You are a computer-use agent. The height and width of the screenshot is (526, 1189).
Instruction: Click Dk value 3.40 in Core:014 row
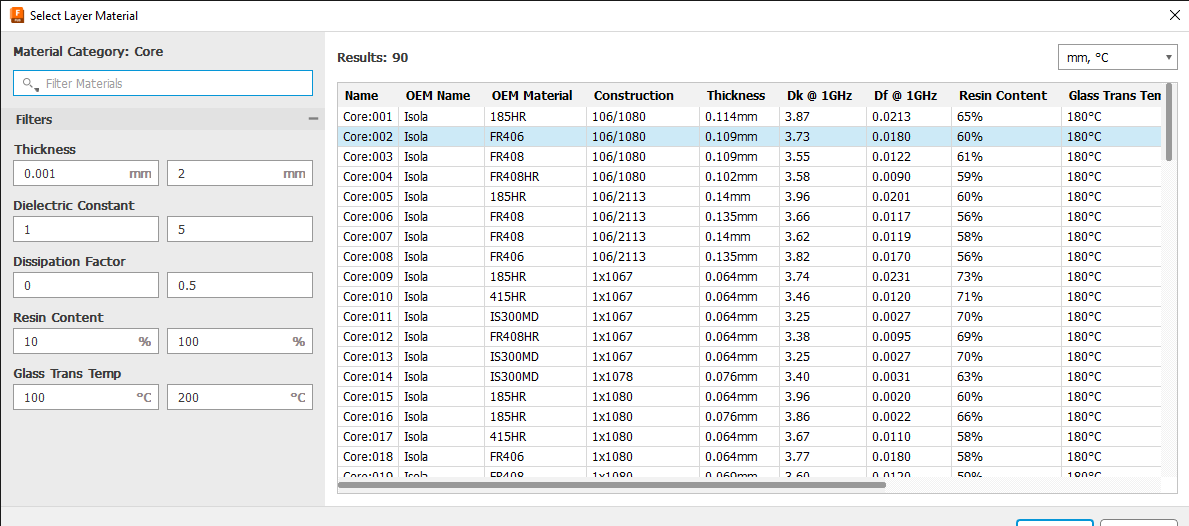(797, 377)
